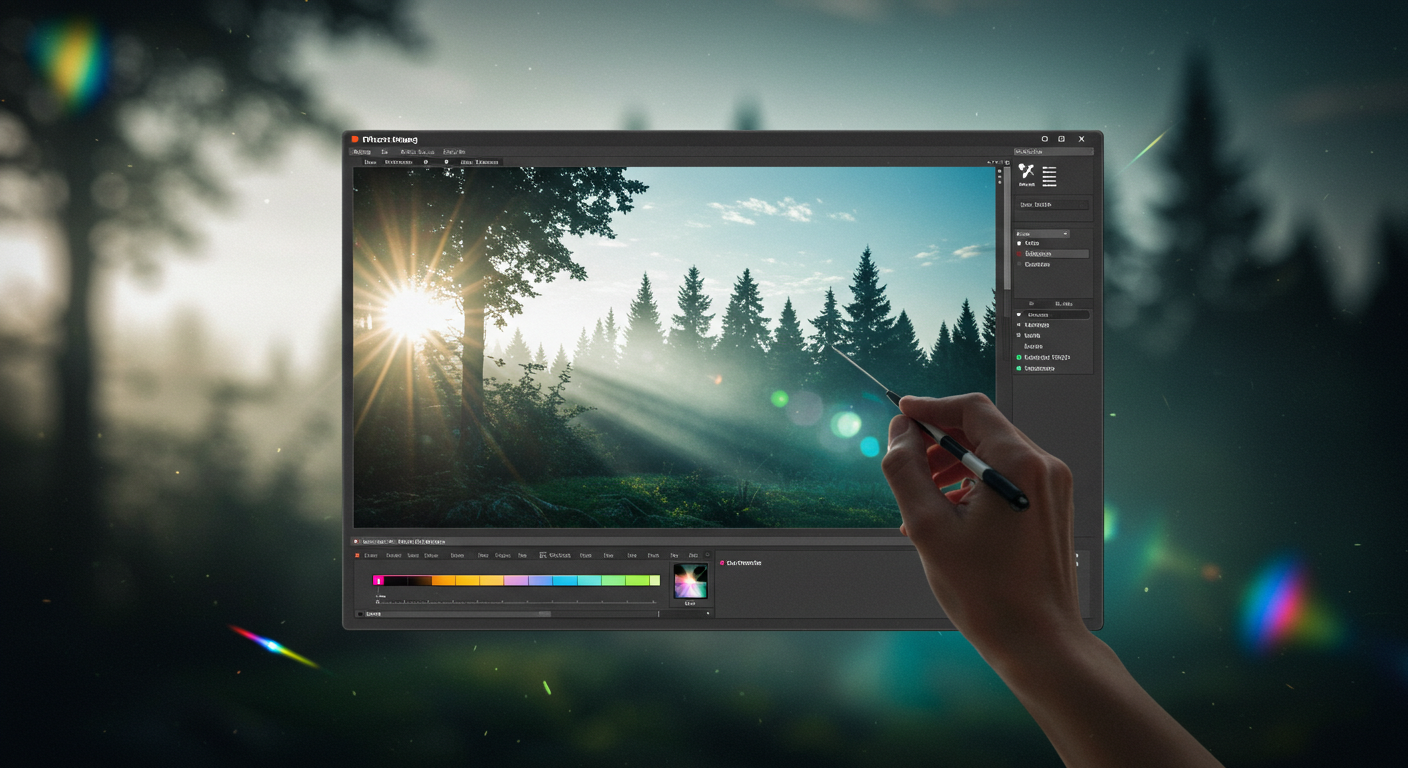
Task: Click the pink square on gradient bar start
Action: [378, 580]
